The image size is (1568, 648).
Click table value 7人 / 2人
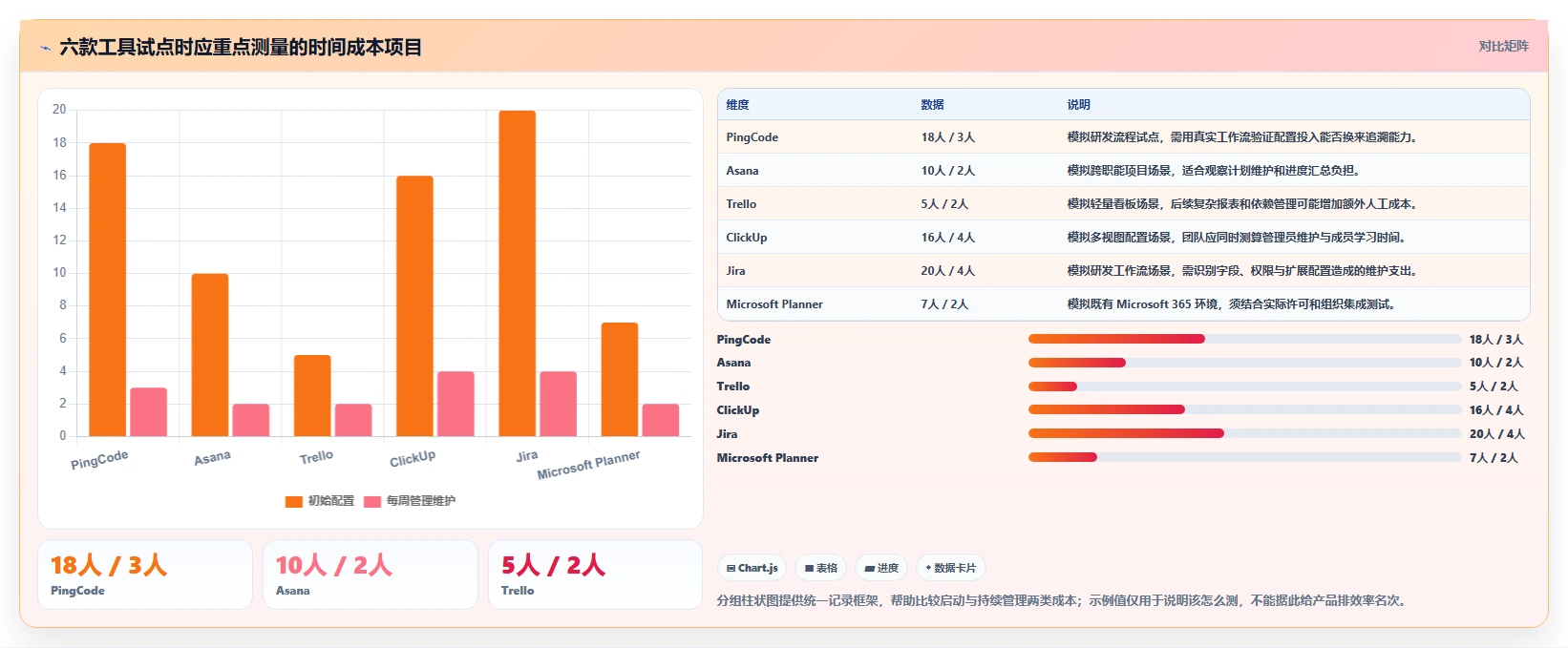point(944,304)
